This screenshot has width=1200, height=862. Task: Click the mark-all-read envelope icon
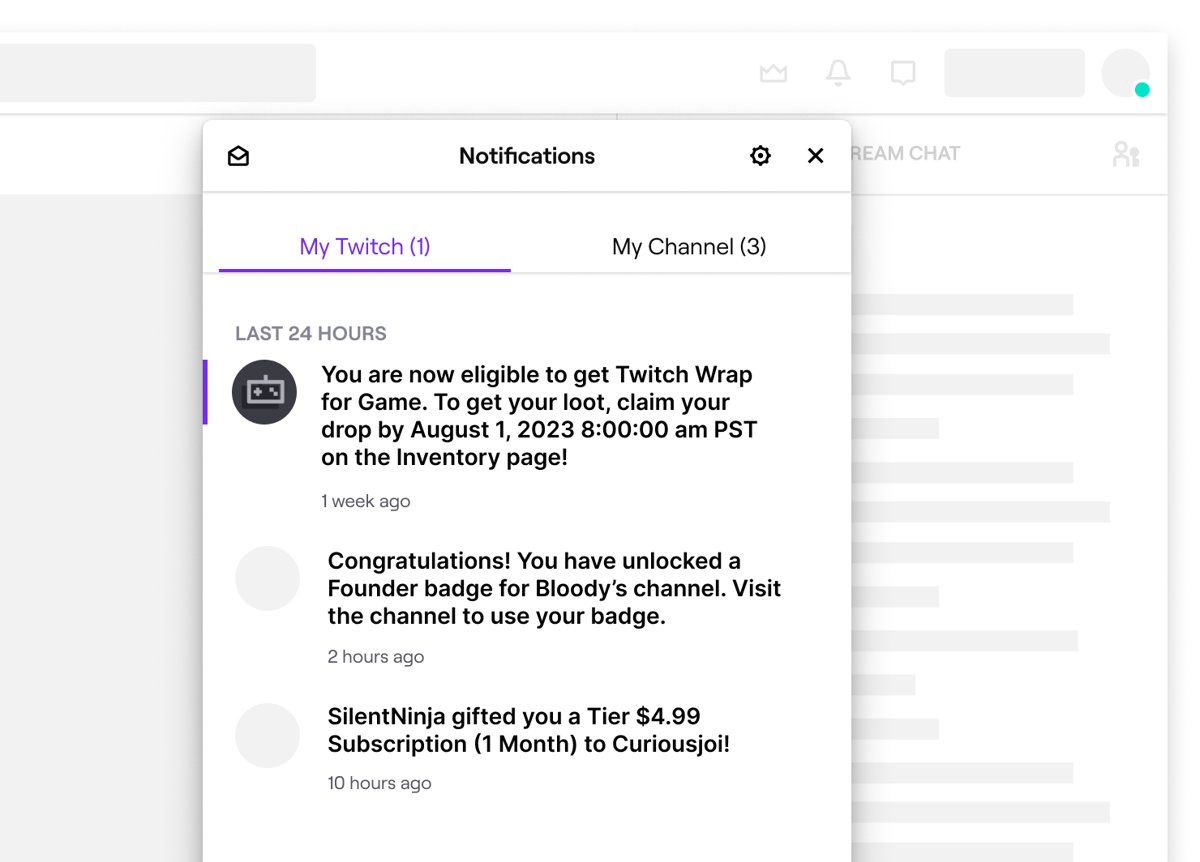pyautogui.click(x=238, y=156)
